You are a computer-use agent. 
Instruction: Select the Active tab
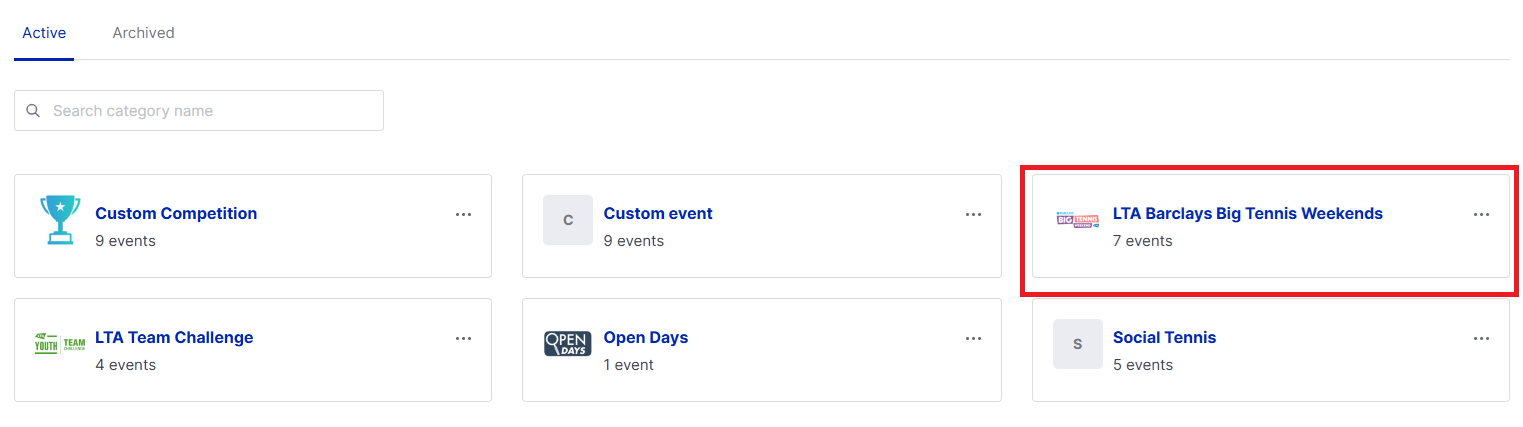[x=44, y=33]
